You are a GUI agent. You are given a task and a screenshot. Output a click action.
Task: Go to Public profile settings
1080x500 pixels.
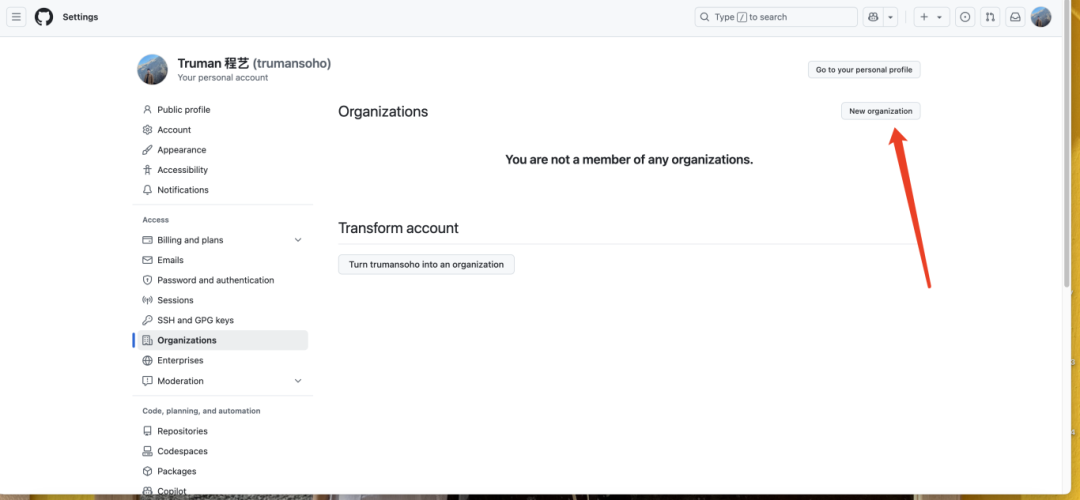183,110
